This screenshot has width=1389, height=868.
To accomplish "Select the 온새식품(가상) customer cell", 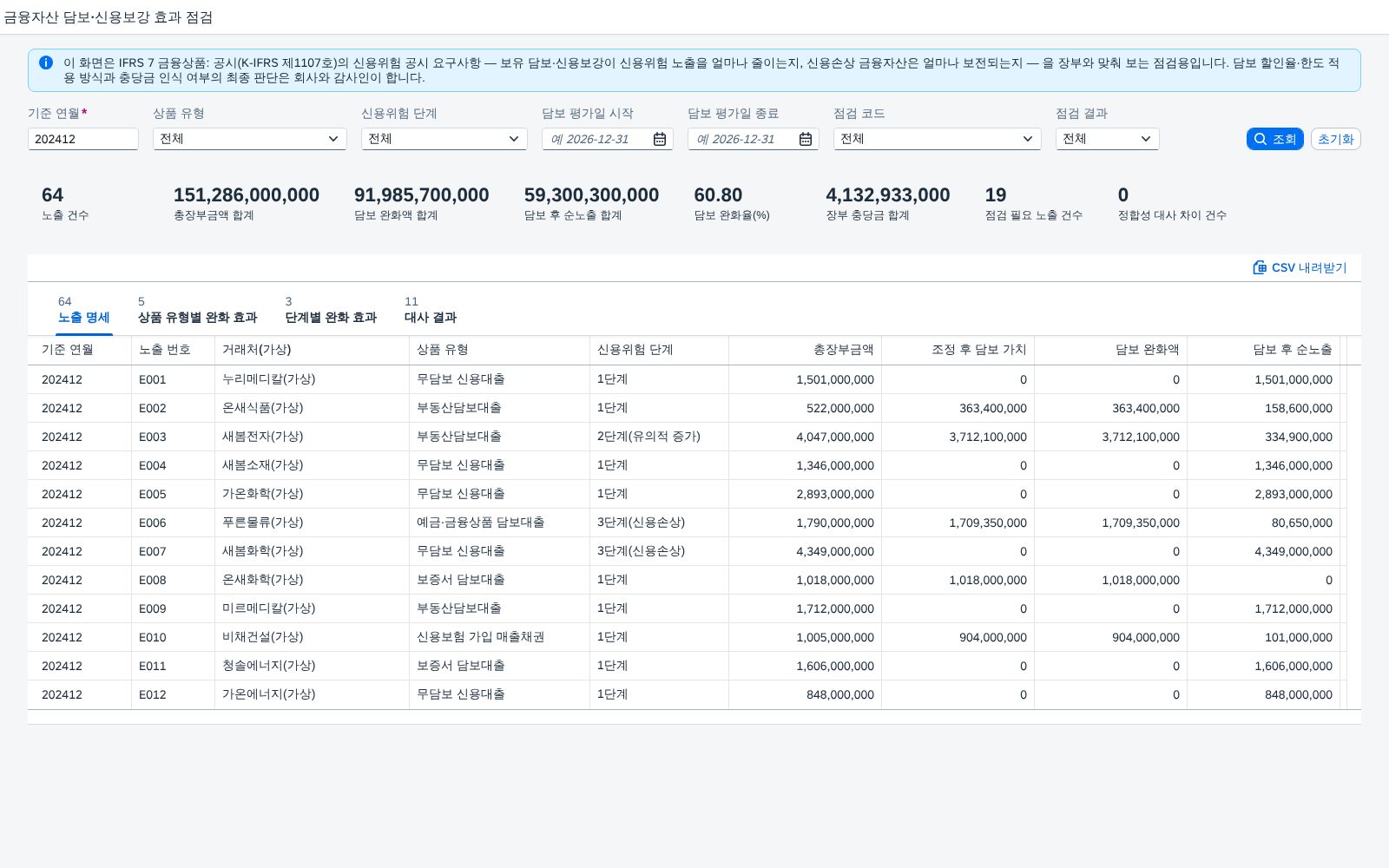I will [x=313, y=408].
